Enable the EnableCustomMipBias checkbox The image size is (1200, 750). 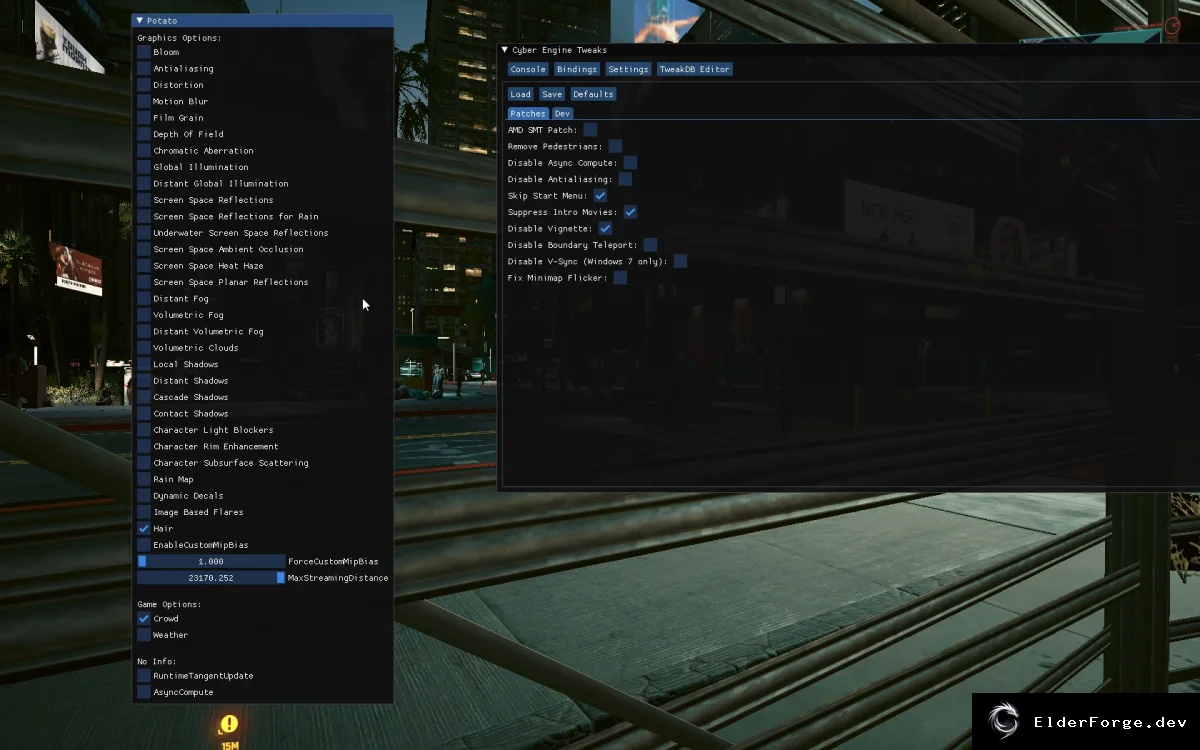(x=144, y=545)
